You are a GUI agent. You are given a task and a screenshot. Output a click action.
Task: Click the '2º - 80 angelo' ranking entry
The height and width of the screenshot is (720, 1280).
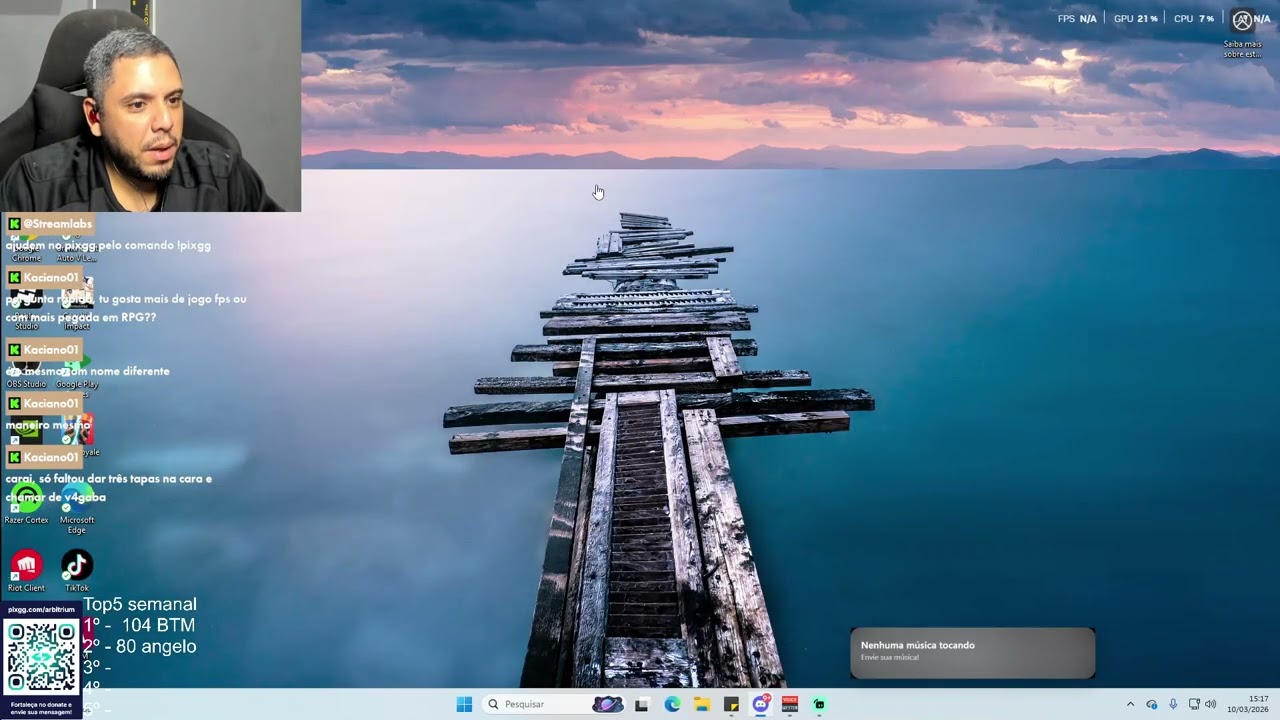140,646
